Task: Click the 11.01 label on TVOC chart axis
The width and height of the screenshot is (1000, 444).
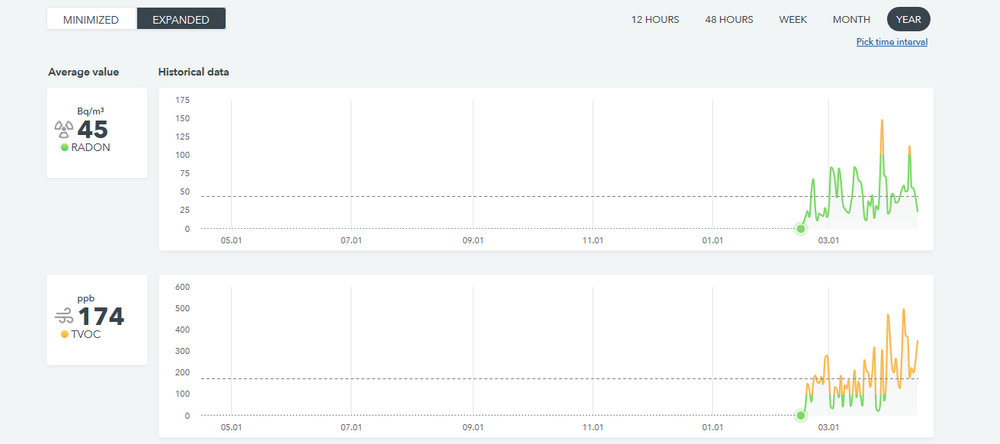Action: point(593,427)
